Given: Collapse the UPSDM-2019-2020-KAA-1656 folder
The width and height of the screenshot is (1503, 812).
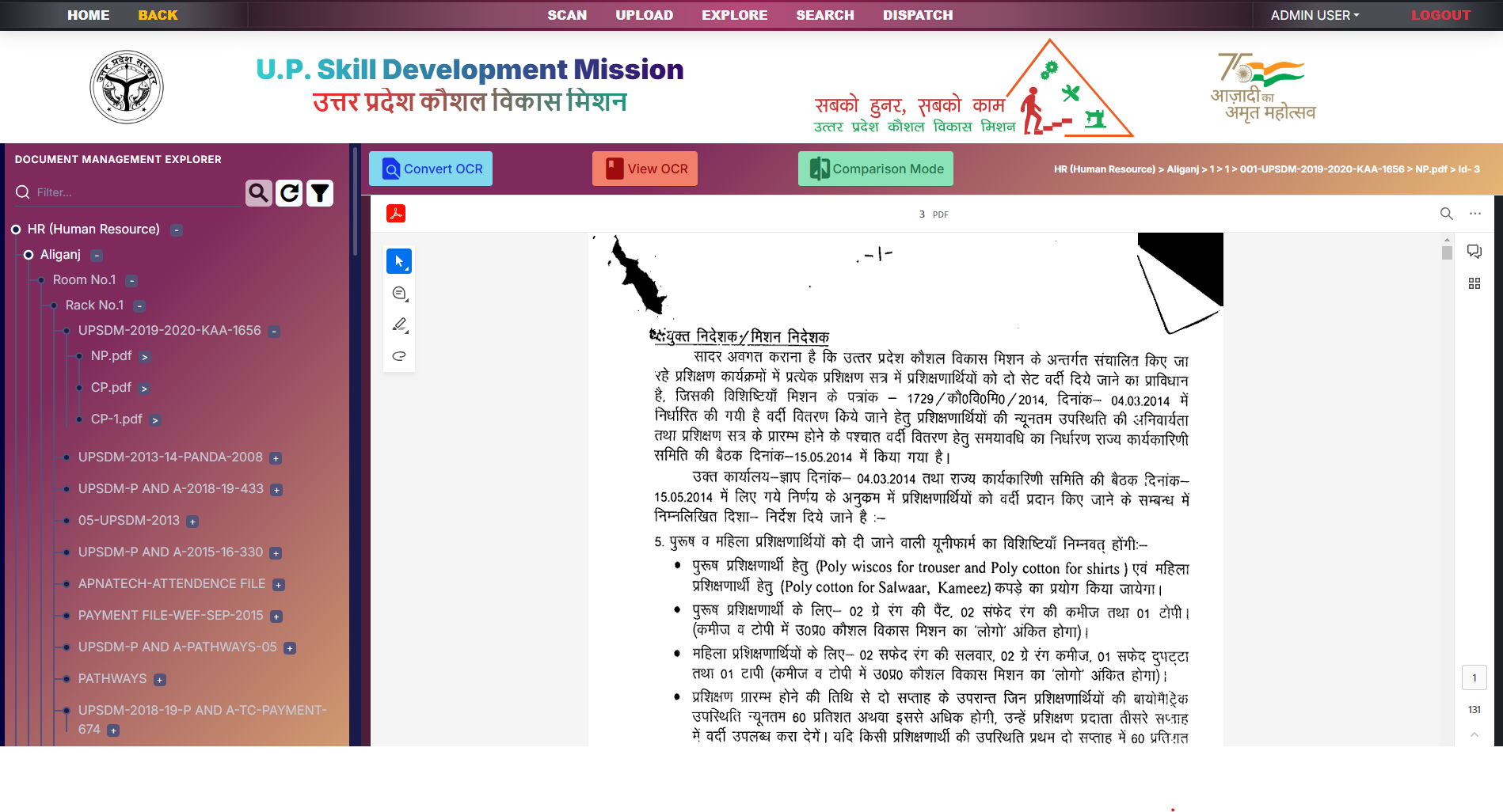Looking at the screenshot, I should point(274,332).
